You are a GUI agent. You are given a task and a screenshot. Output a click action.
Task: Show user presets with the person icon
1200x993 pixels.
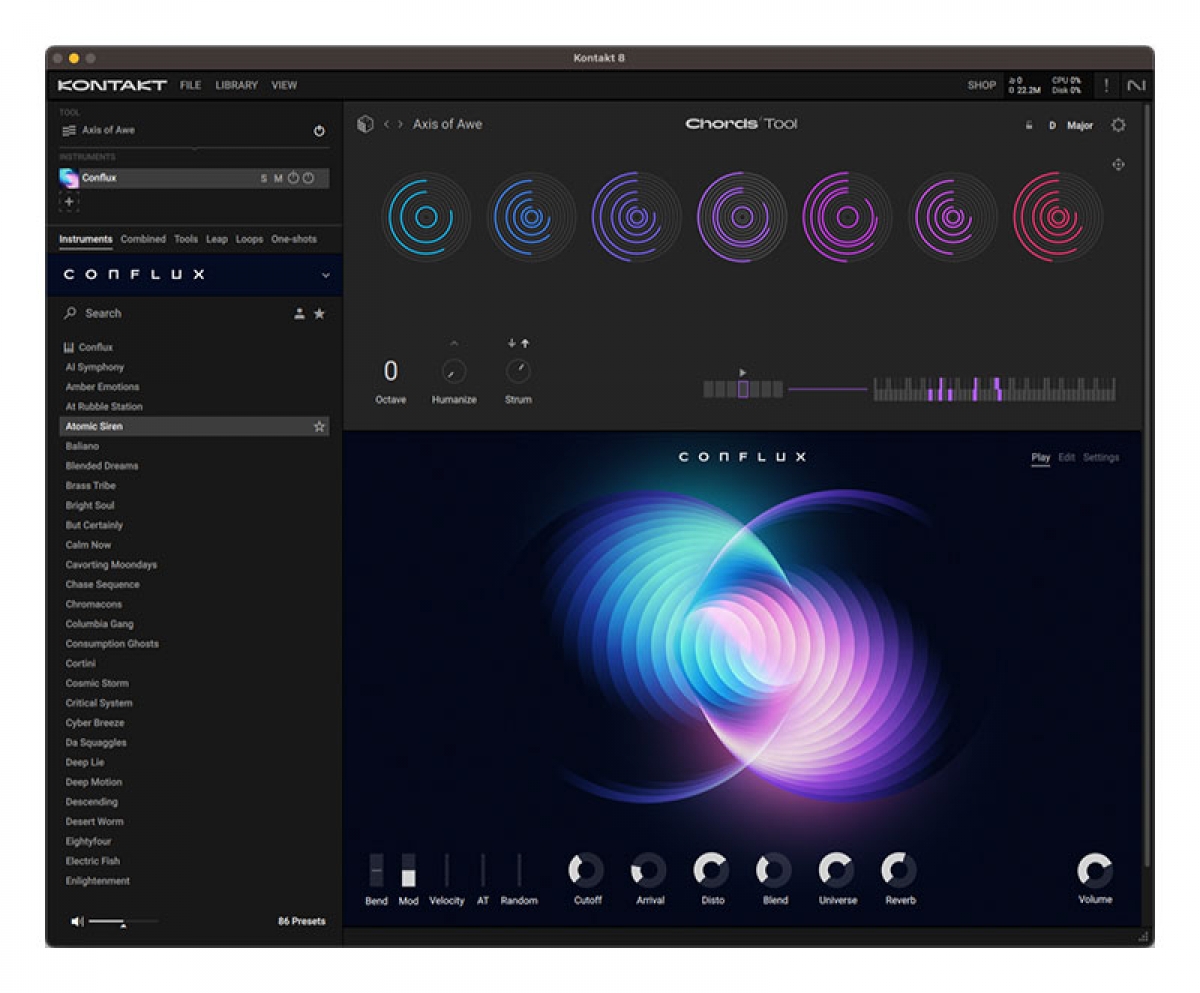pyautogui.click(x=299, y=314)
